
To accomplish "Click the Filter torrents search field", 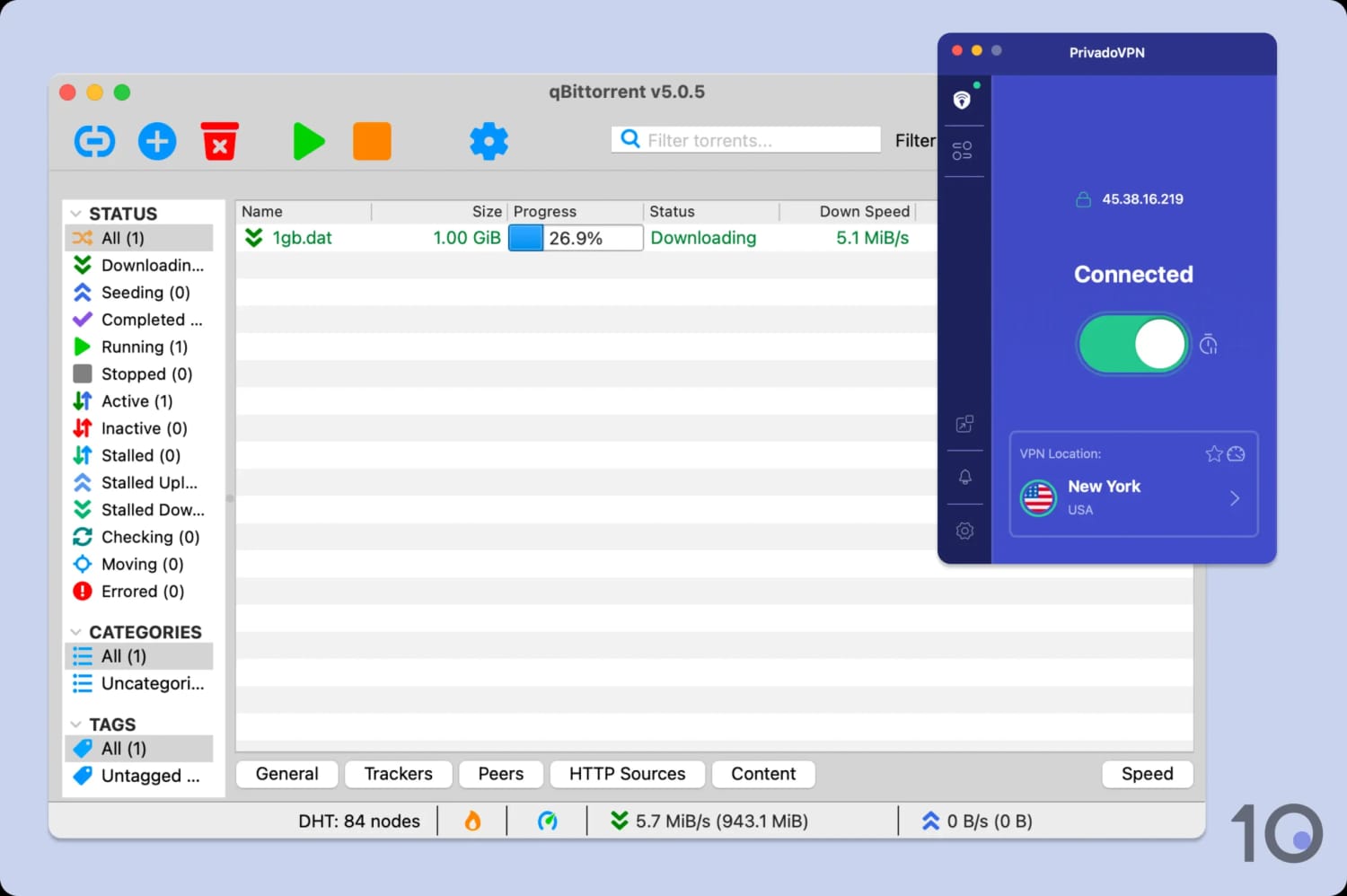I will [745, 140].
